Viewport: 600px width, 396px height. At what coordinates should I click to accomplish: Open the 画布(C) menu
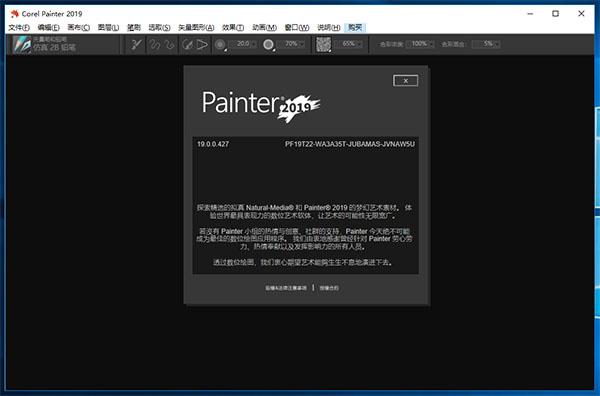(78, 28)
